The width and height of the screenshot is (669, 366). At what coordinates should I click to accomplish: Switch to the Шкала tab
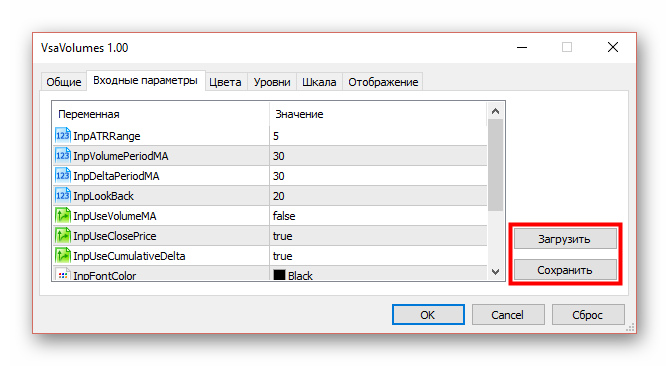tap(319, 82)
